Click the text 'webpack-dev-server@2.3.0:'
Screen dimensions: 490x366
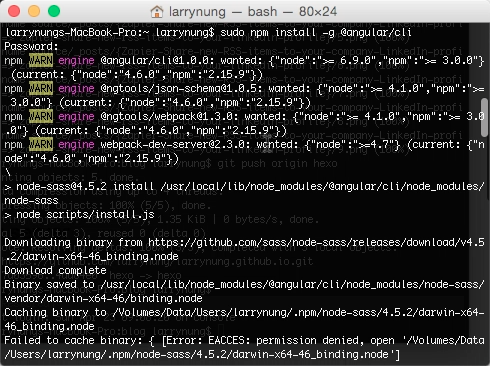pyautogui.click(x=175, y=144)
